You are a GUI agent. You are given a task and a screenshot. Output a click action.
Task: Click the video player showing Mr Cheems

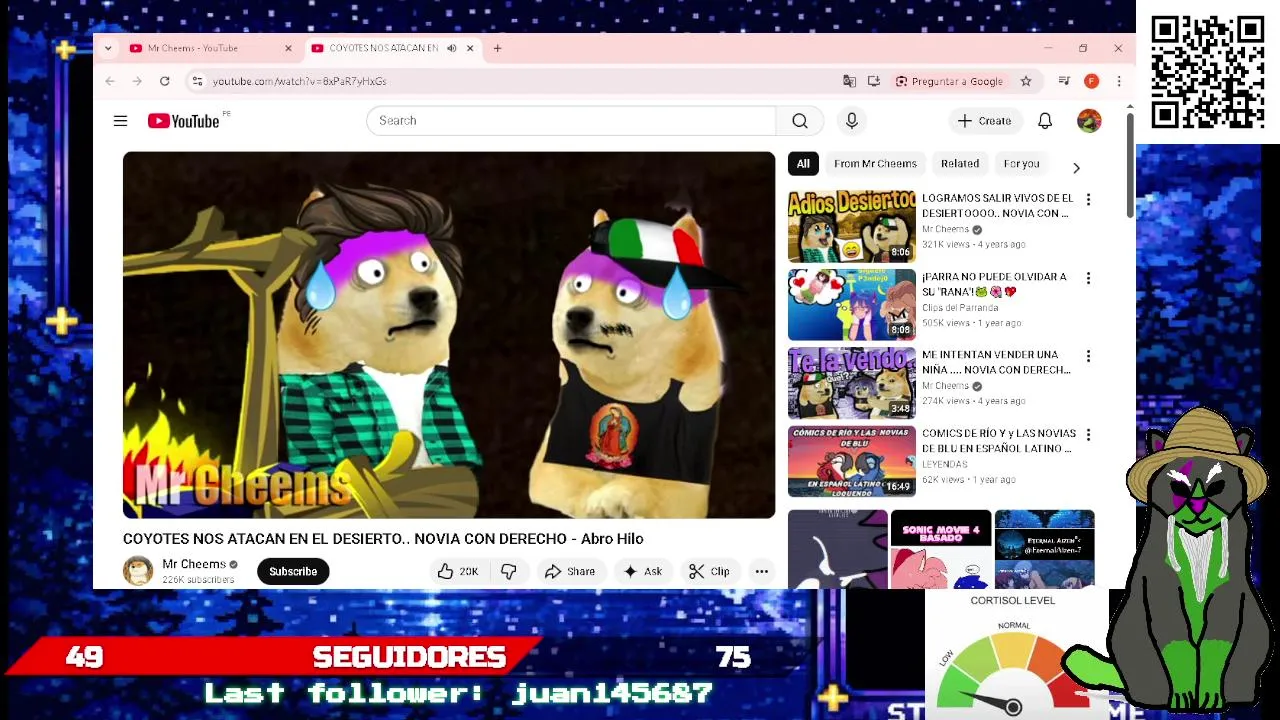tap(449, 335)
